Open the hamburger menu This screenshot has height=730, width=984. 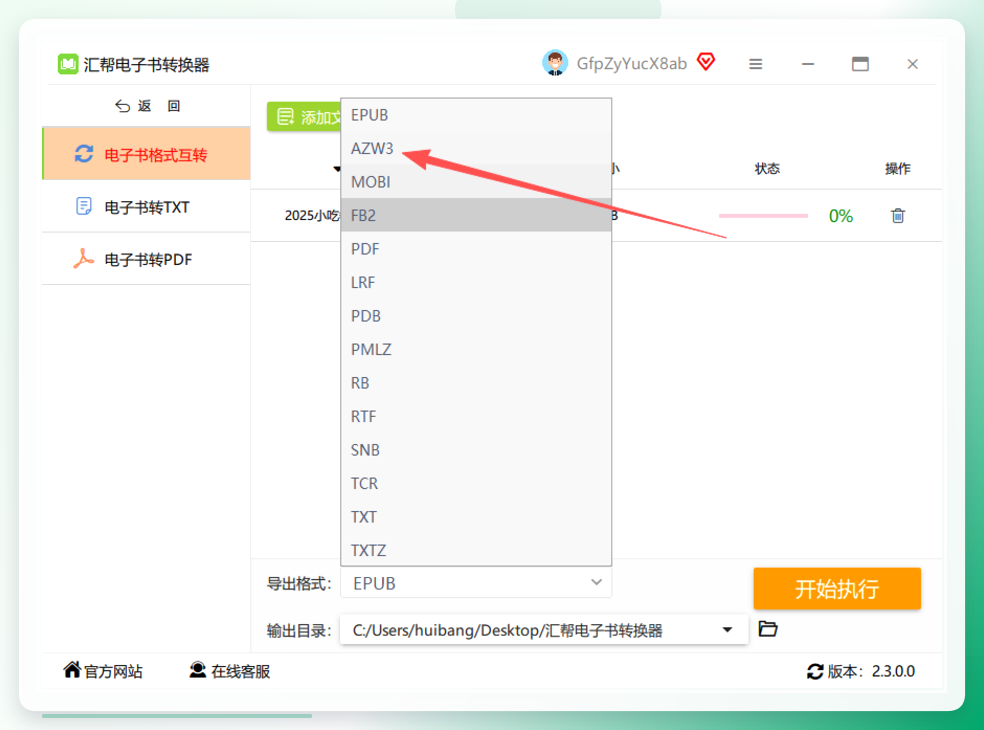click(x=756, y=64)
